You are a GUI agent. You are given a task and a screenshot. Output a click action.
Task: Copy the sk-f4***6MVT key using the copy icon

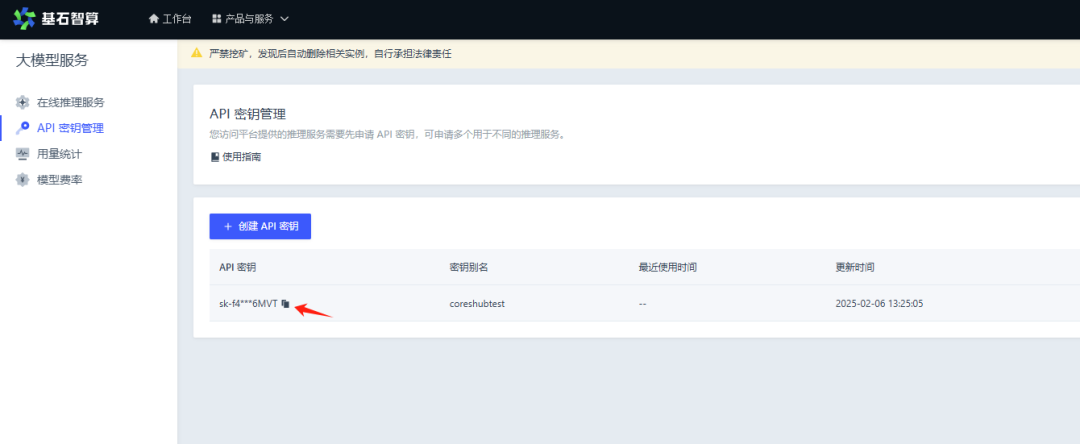[285, 303]
